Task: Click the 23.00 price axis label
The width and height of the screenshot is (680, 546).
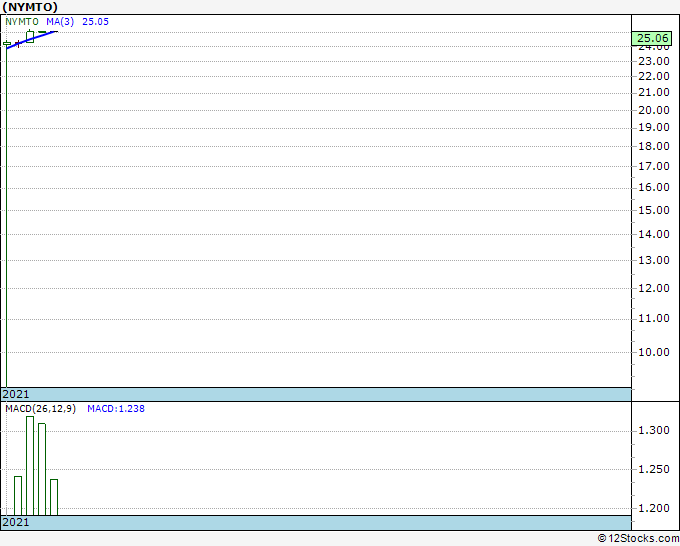Action: (654, 61)
